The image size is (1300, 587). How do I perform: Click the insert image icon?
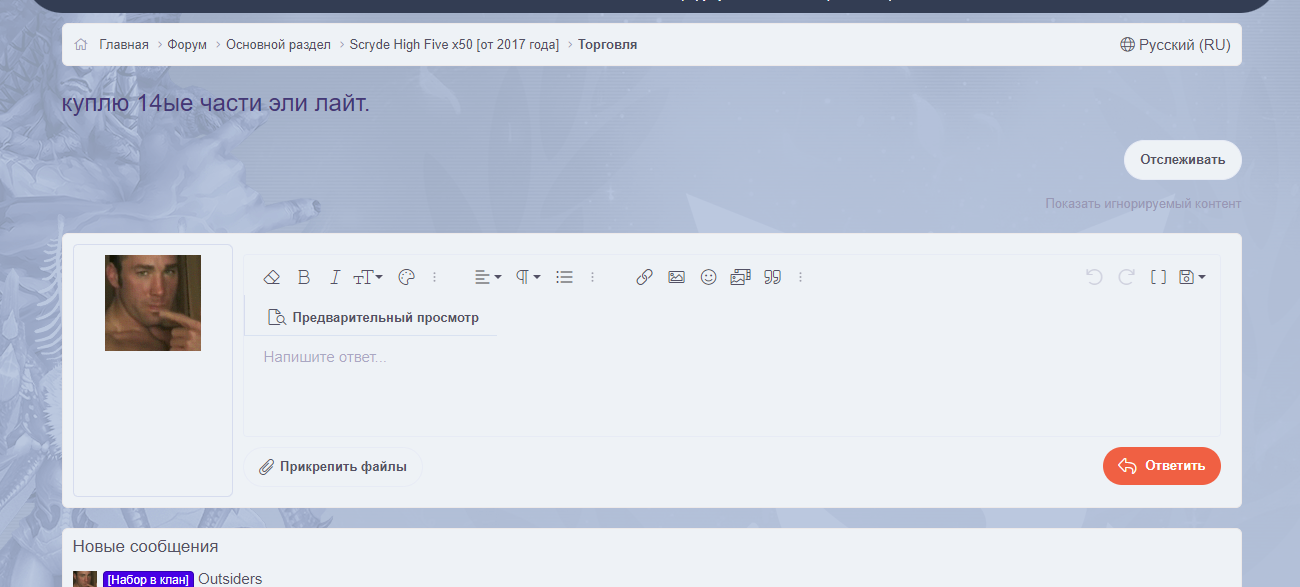676,277
